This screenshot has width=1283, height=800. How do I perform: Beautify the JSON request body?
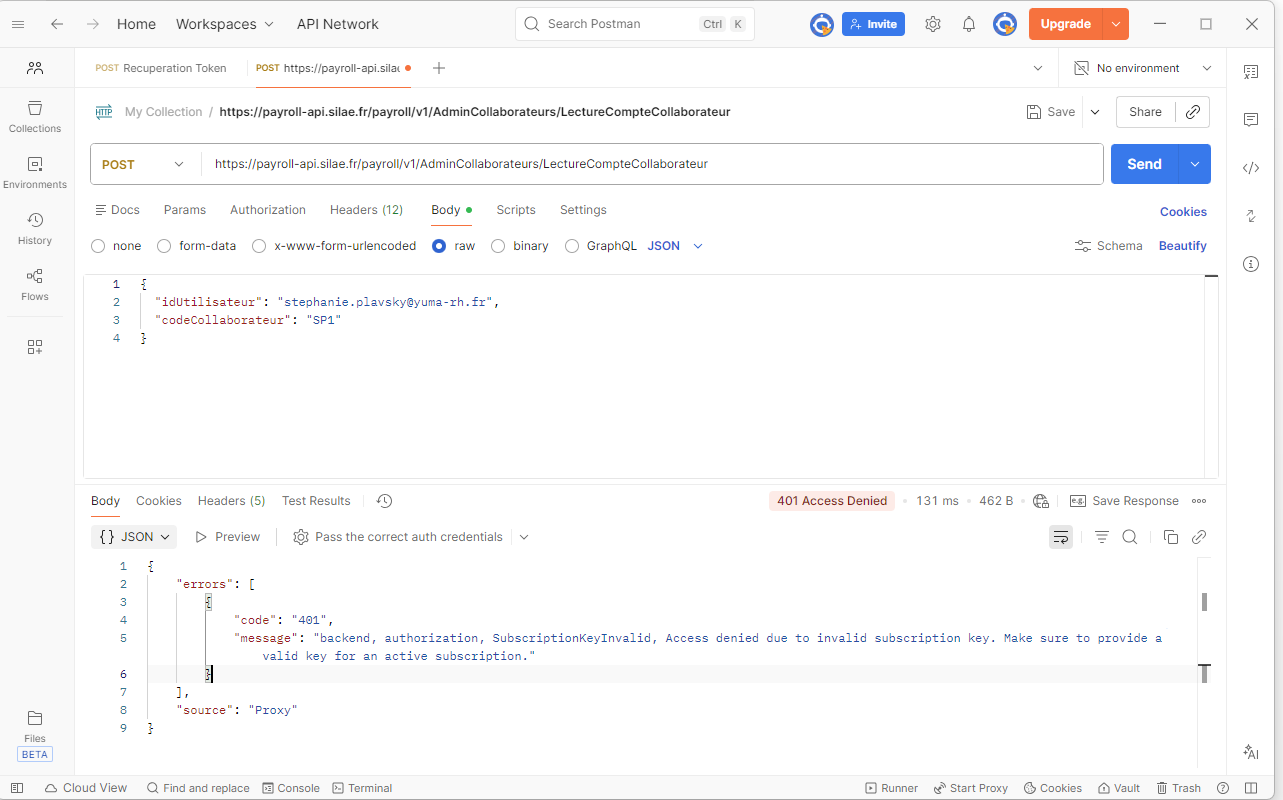[x=1182, y=245]
